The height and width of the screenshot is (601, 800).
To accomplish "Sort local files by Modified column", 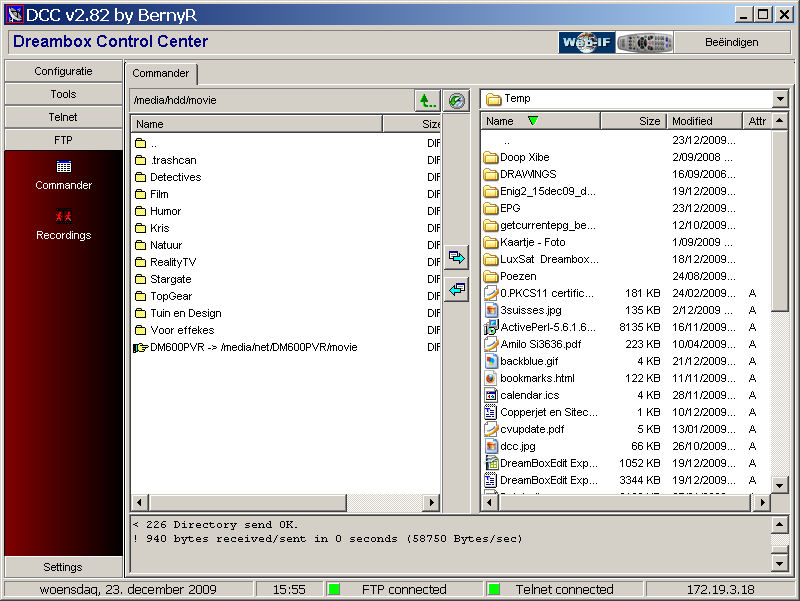I will pos(705,121).
